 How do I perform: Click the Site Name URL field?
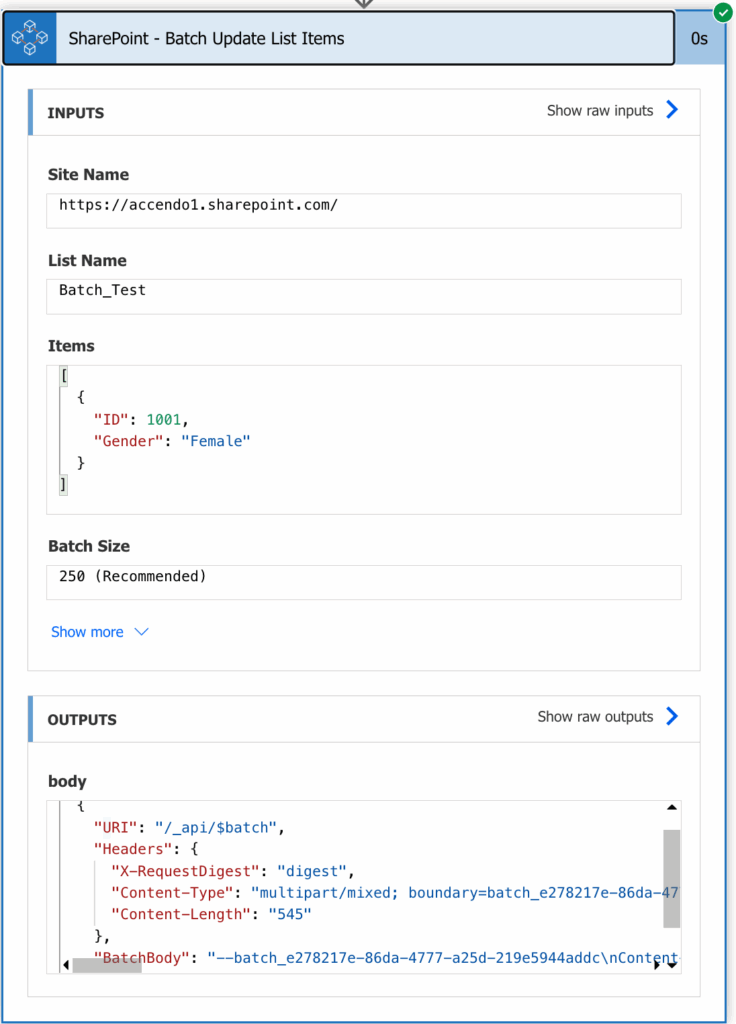pyautogui.click(x=364, y=210)
